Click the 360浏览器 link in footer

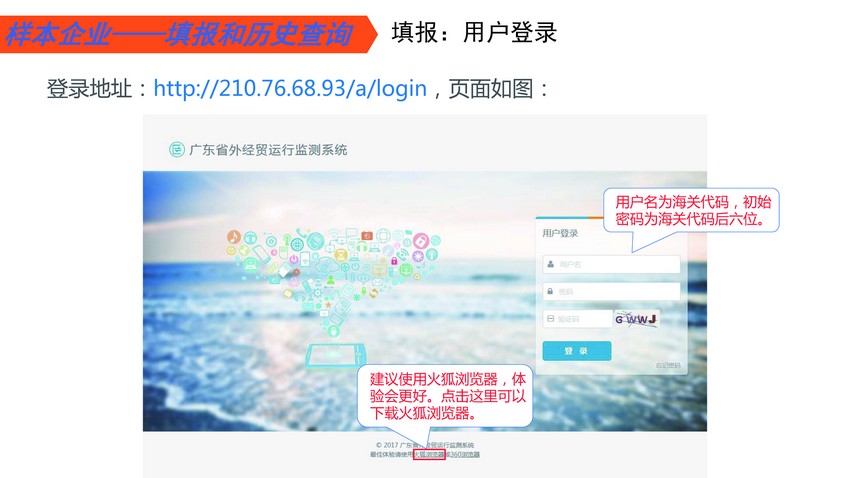(x=465, y=454)
